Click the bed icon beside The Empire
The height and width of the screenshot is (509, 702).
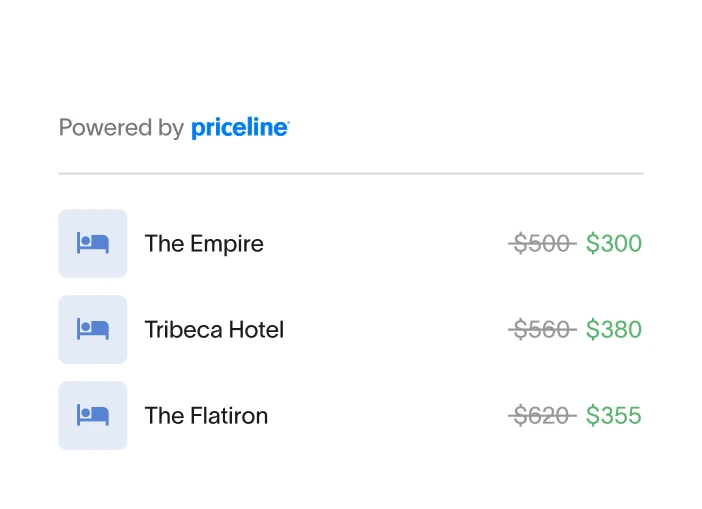93,243
